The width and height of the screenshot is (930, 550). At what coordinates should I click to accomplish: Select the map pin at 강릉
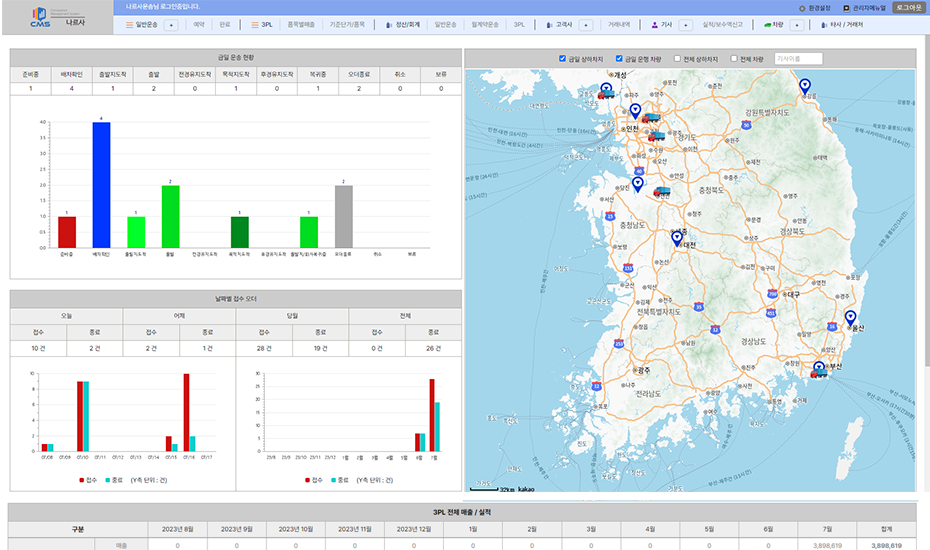804,87
